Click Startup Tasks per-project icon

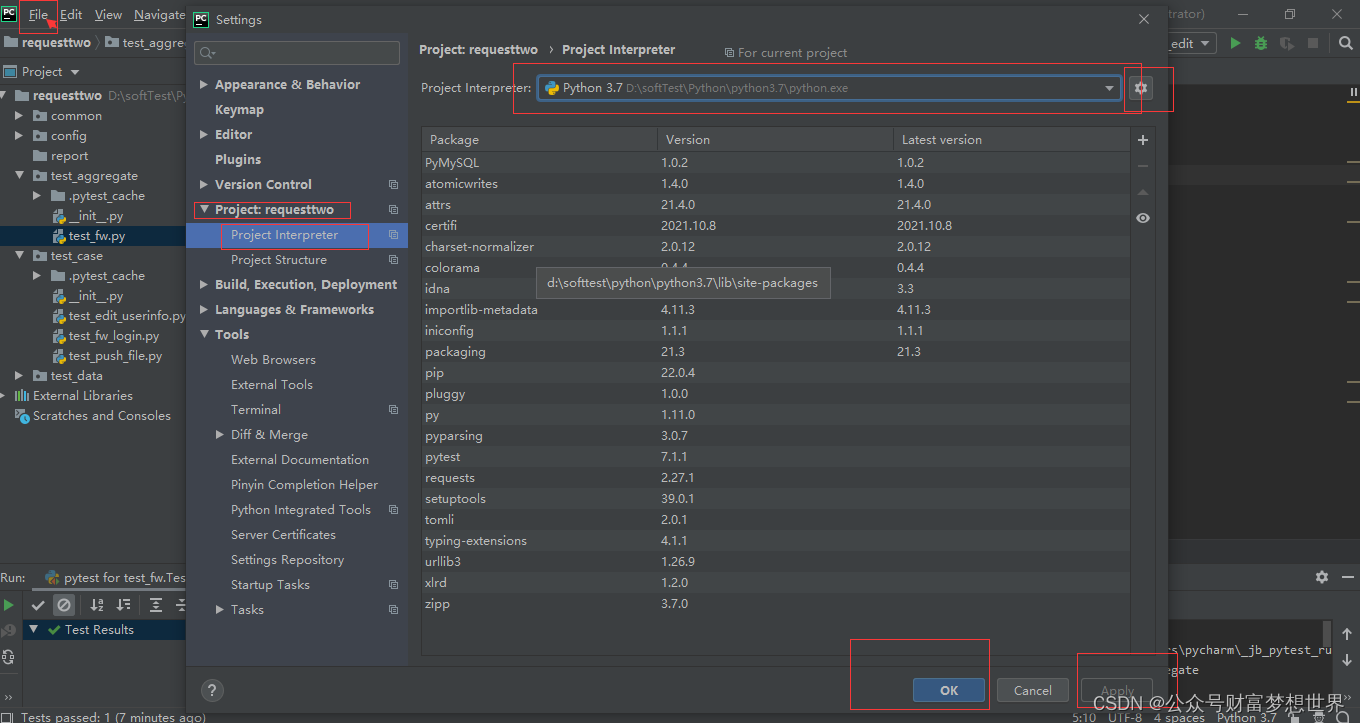coord(393,585)
